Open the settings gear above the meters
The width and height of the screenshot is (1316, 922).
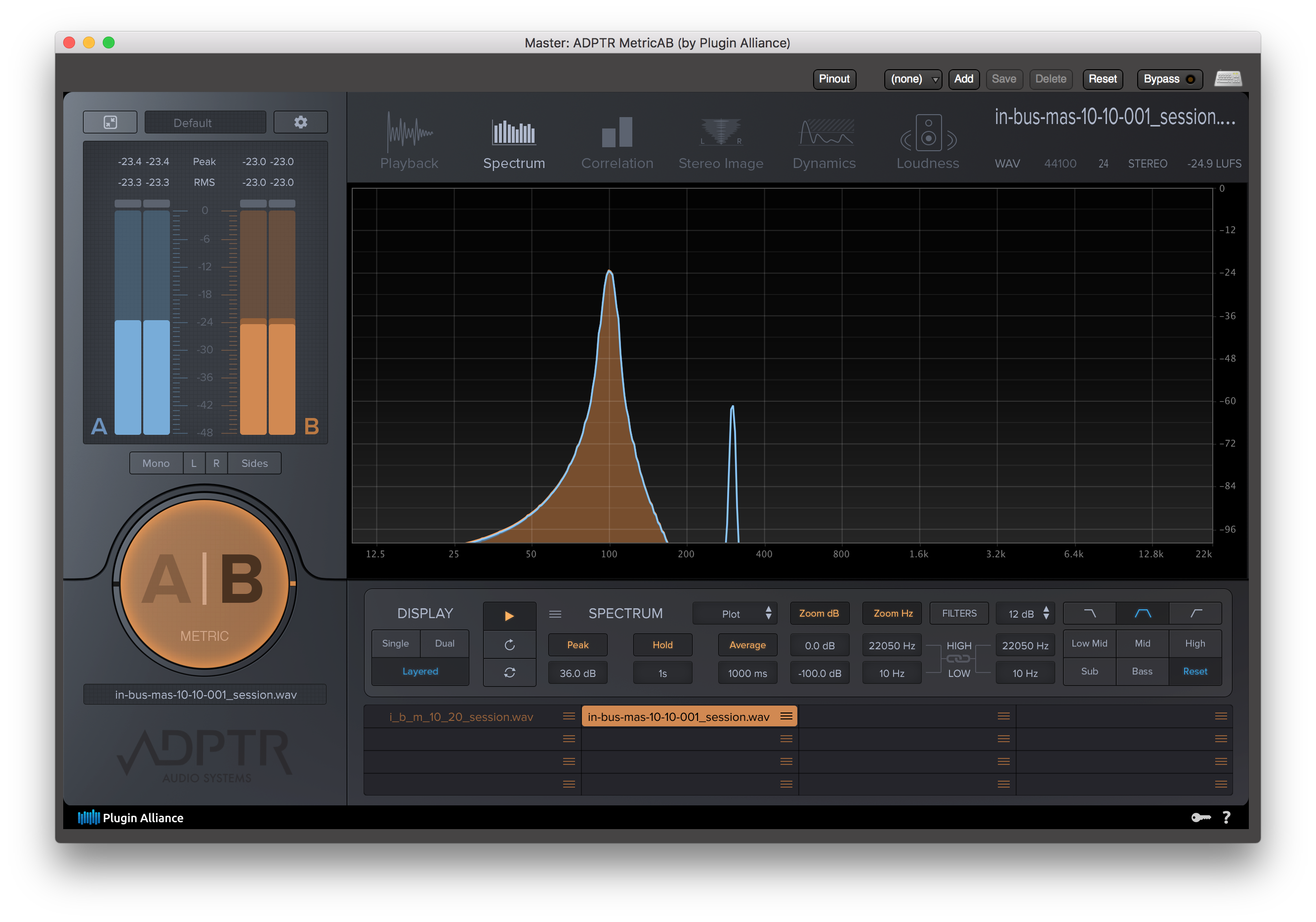(300, 122)
